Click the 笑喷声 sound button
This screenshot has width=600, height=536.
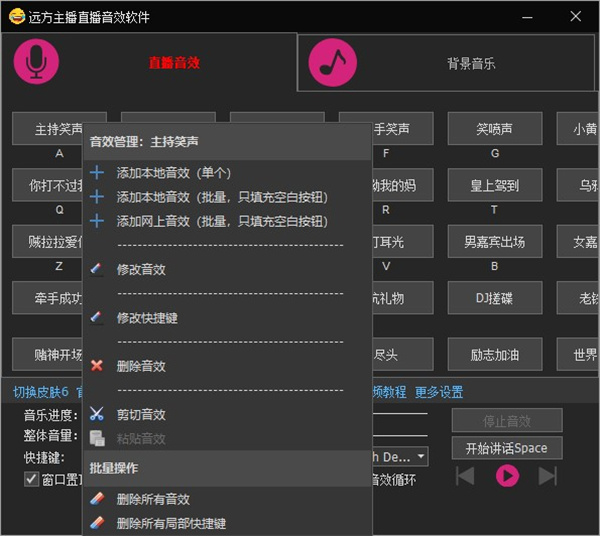tap(495, 129)
